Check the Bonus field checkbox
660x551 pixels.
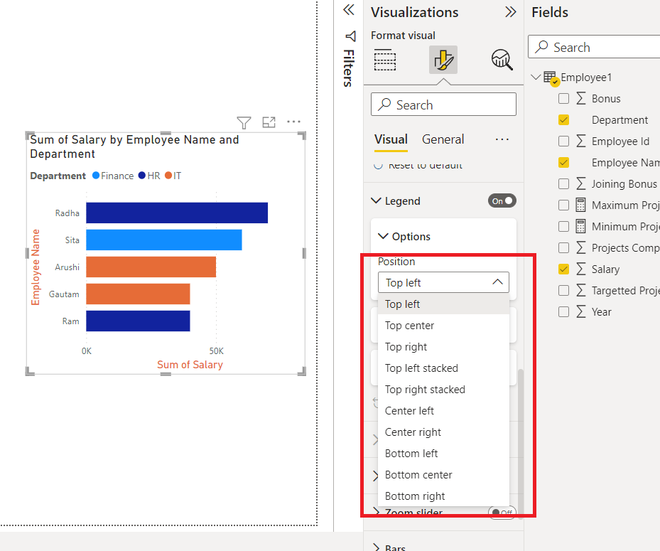click(x=563, y=98)
